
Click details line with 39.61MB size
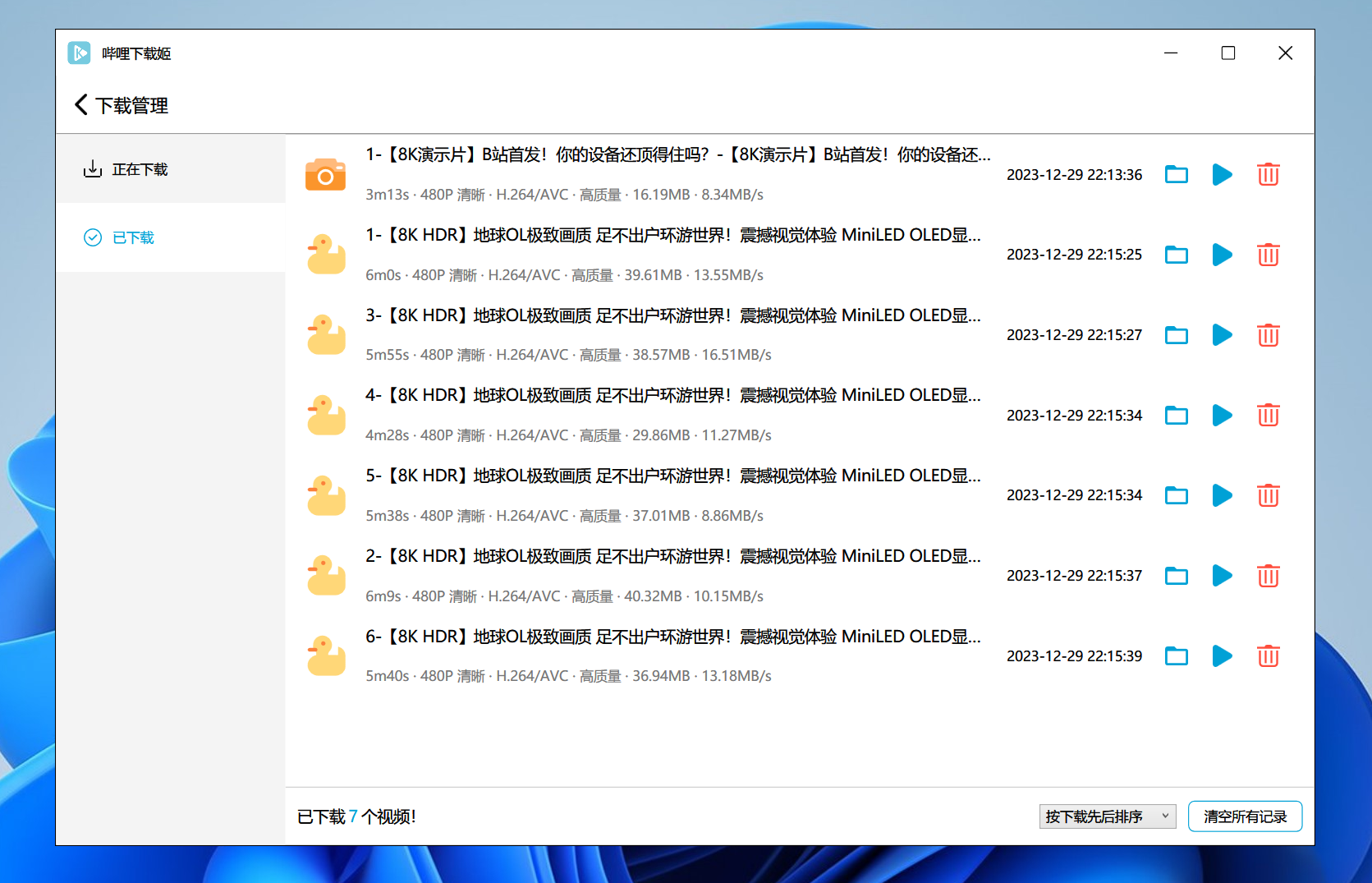click(x=565, y=275)
